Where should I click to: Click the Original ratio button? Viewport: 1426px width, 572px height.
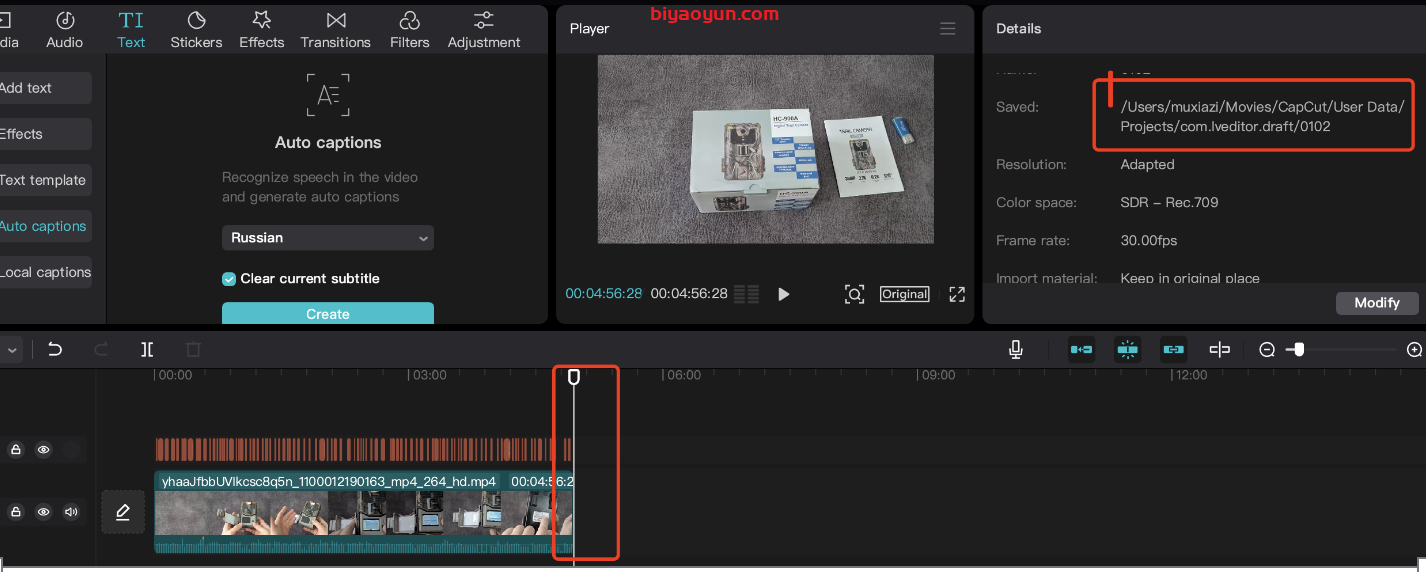pos(905,294)
